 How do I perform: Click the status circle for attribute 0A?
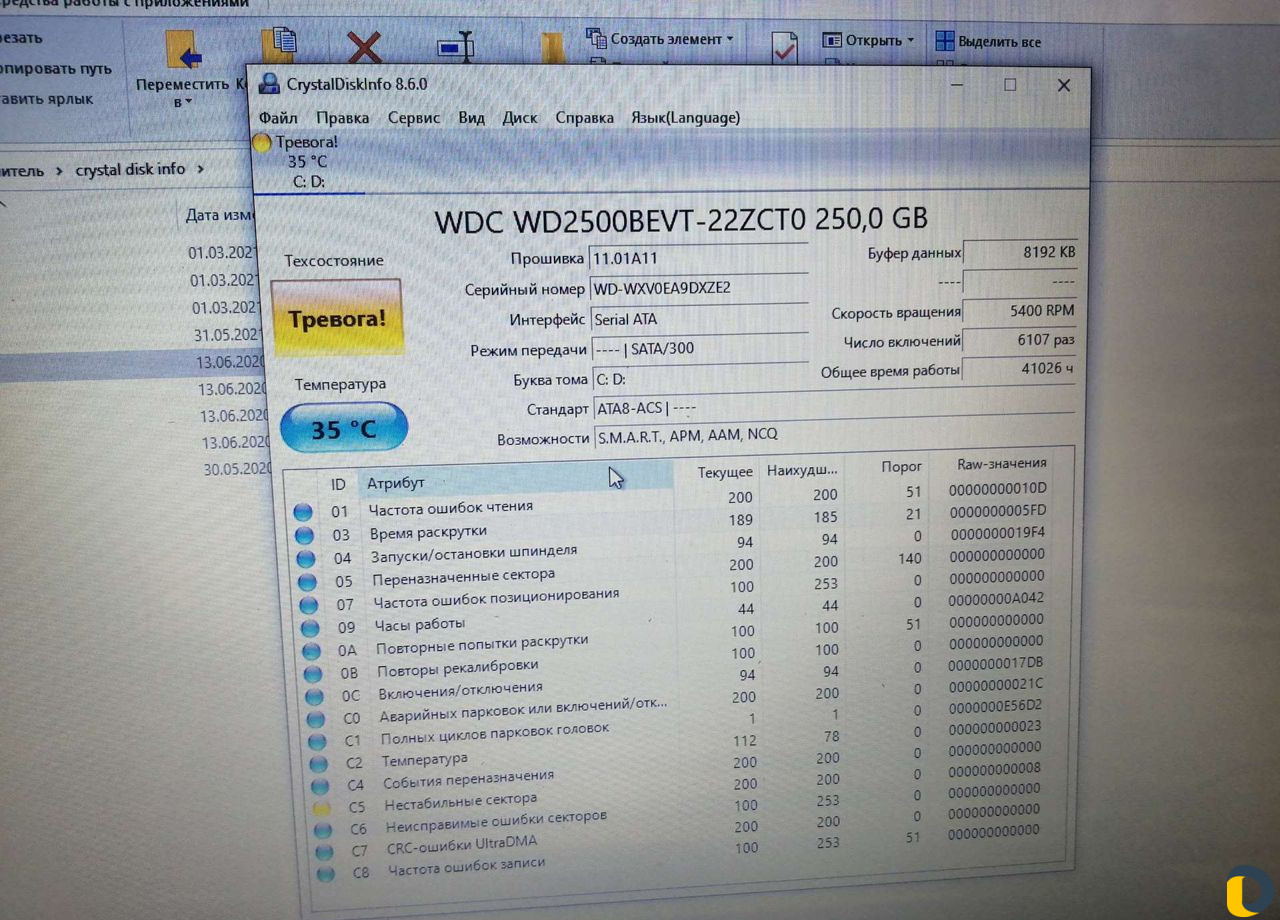tap(312, 651)
